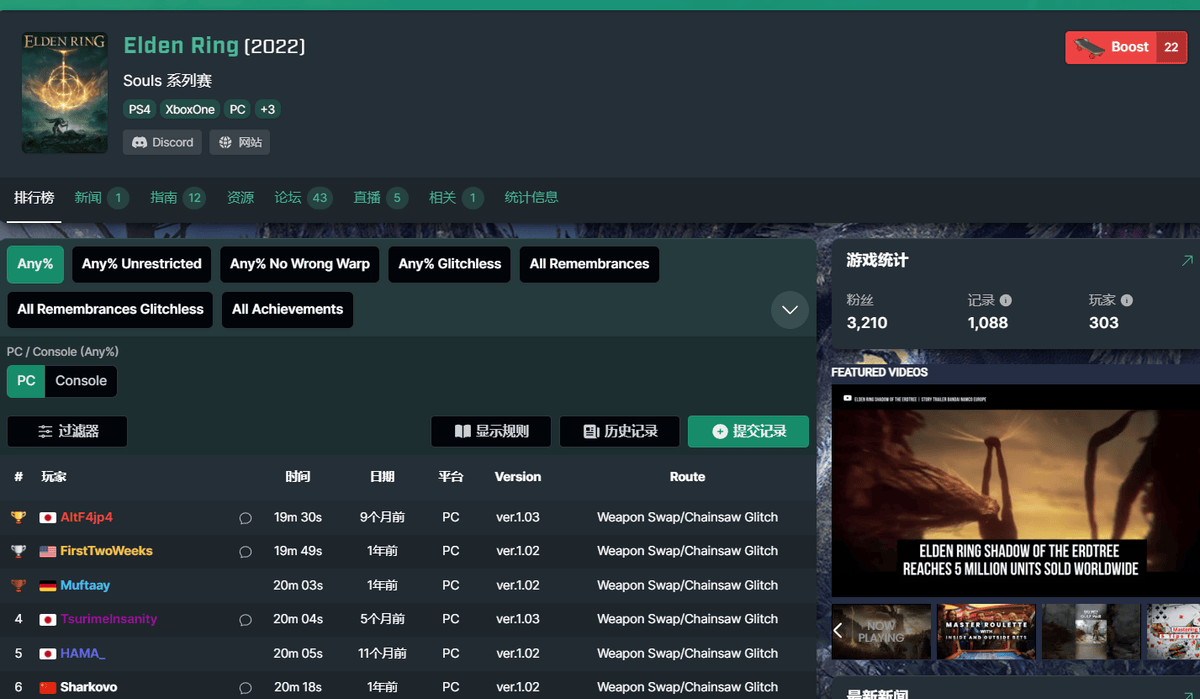Open game stats expand arrow icon
The width and height of the screenshot is (1200, 699).
coord(1187,260)
